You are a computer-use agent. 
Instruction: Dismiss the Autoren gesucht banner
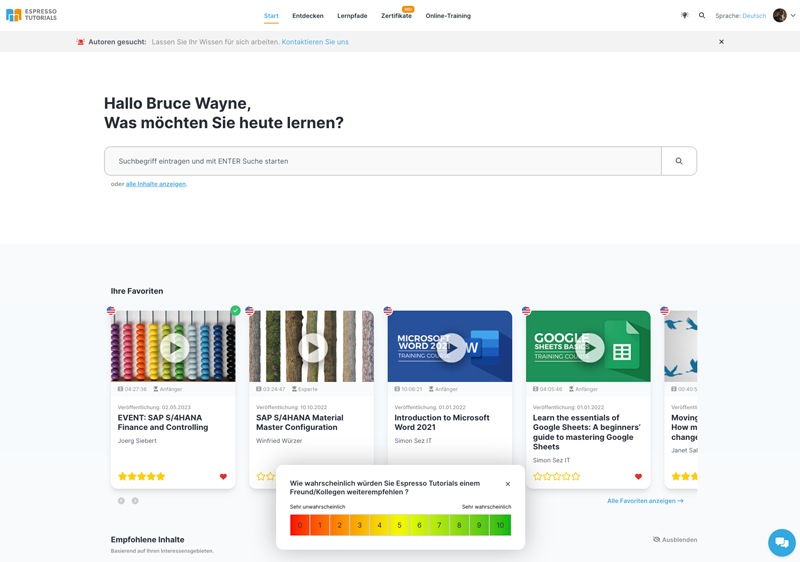721,42
